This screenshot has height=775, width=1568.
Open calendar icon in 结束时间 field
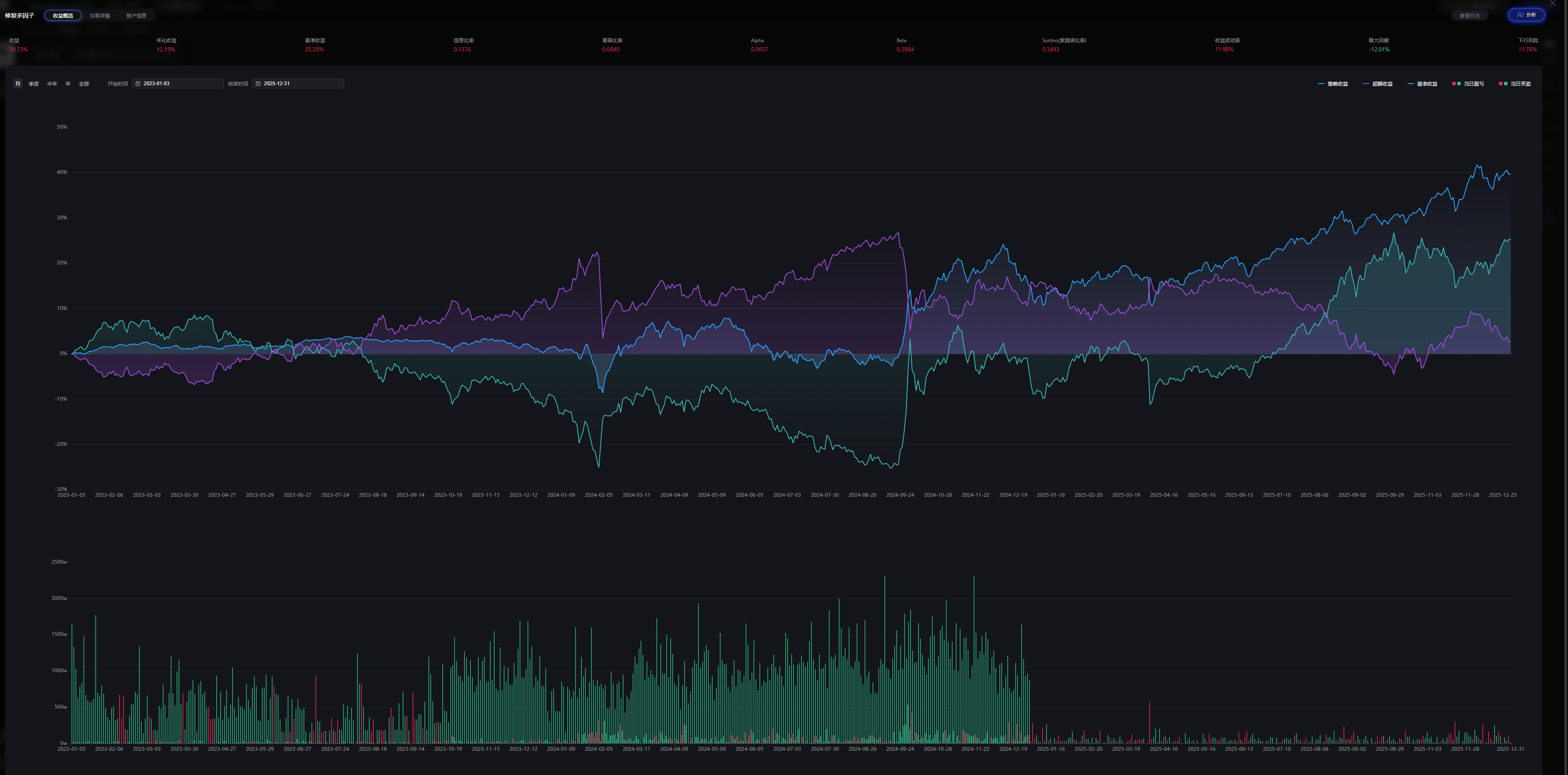pyautogui.click(x=258, y=84)
